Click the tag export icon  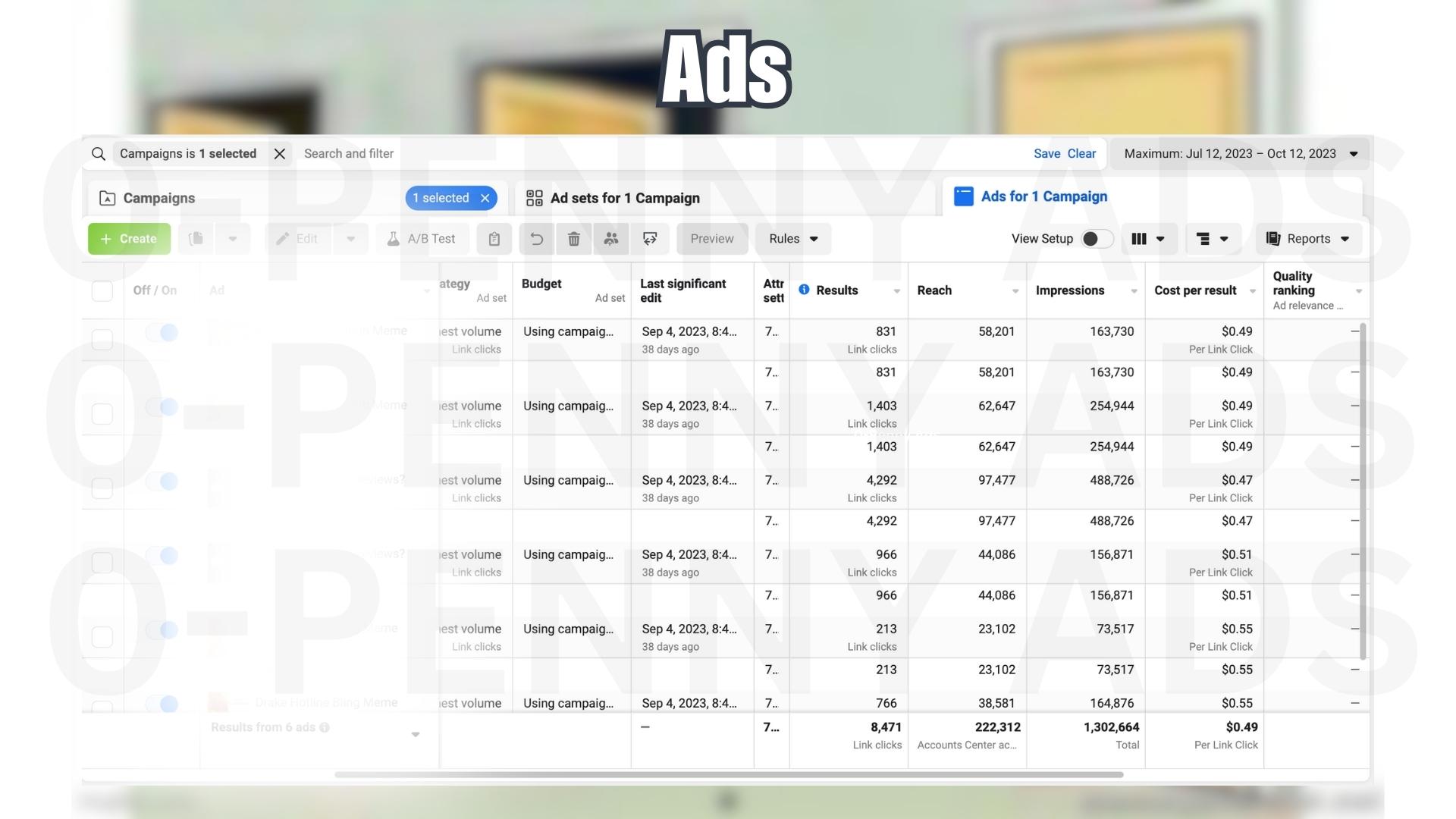tap(650, 239)
